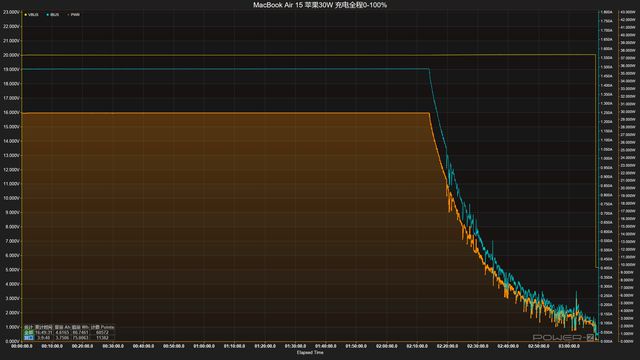Viewport: 640px width, 360px height.
Task: Toggle the PWR legend entry
Action: point(74,15)
